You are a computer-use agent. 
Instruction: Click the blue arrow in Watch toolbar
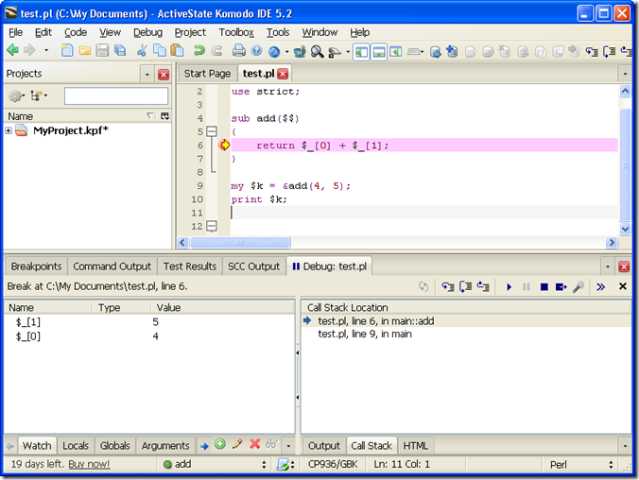[x=205, y=446]
